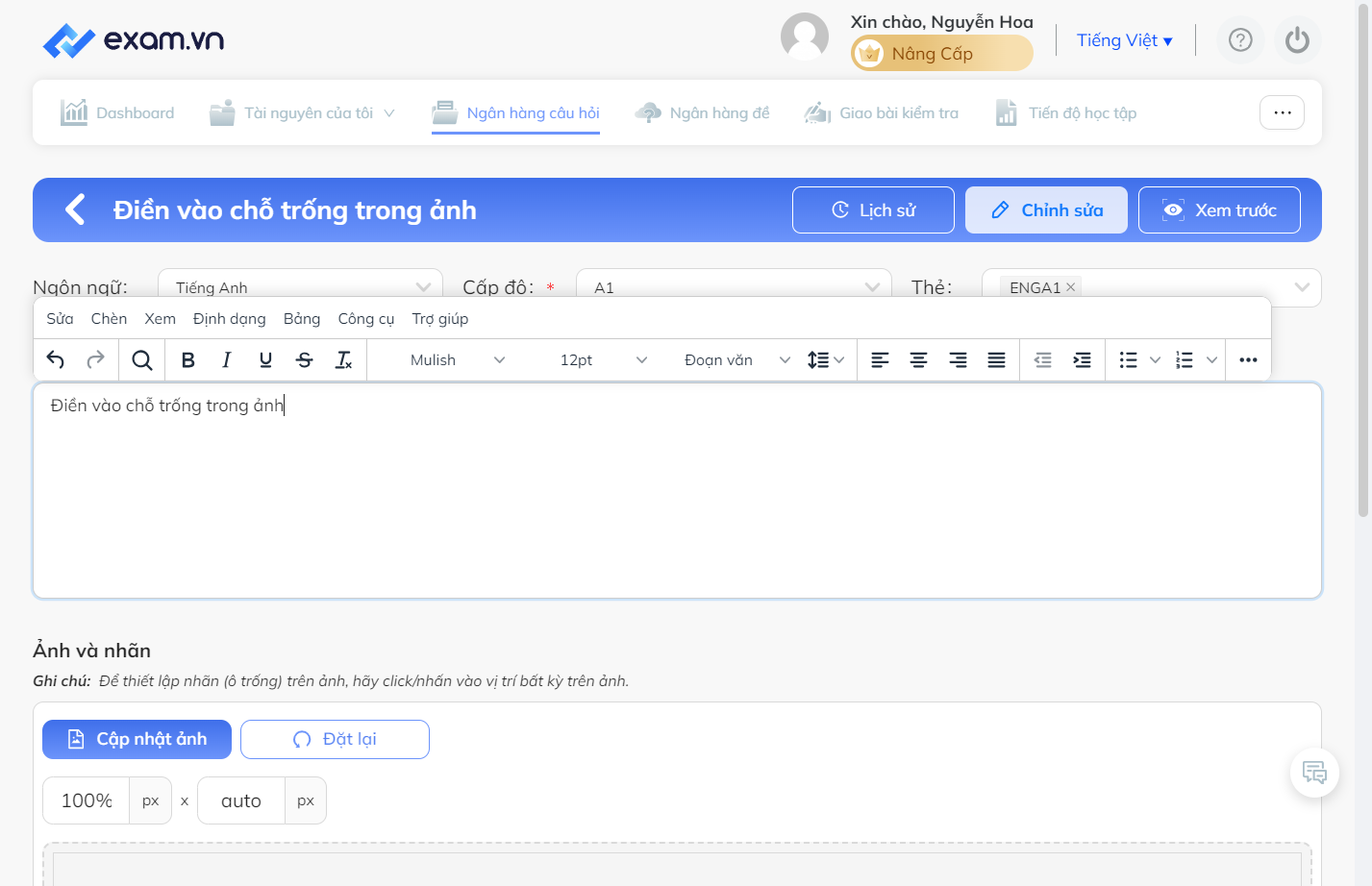The height and width of the screenshot is (886, 1372).
Task: Show more editor toolbar options
Action: 1248,360
